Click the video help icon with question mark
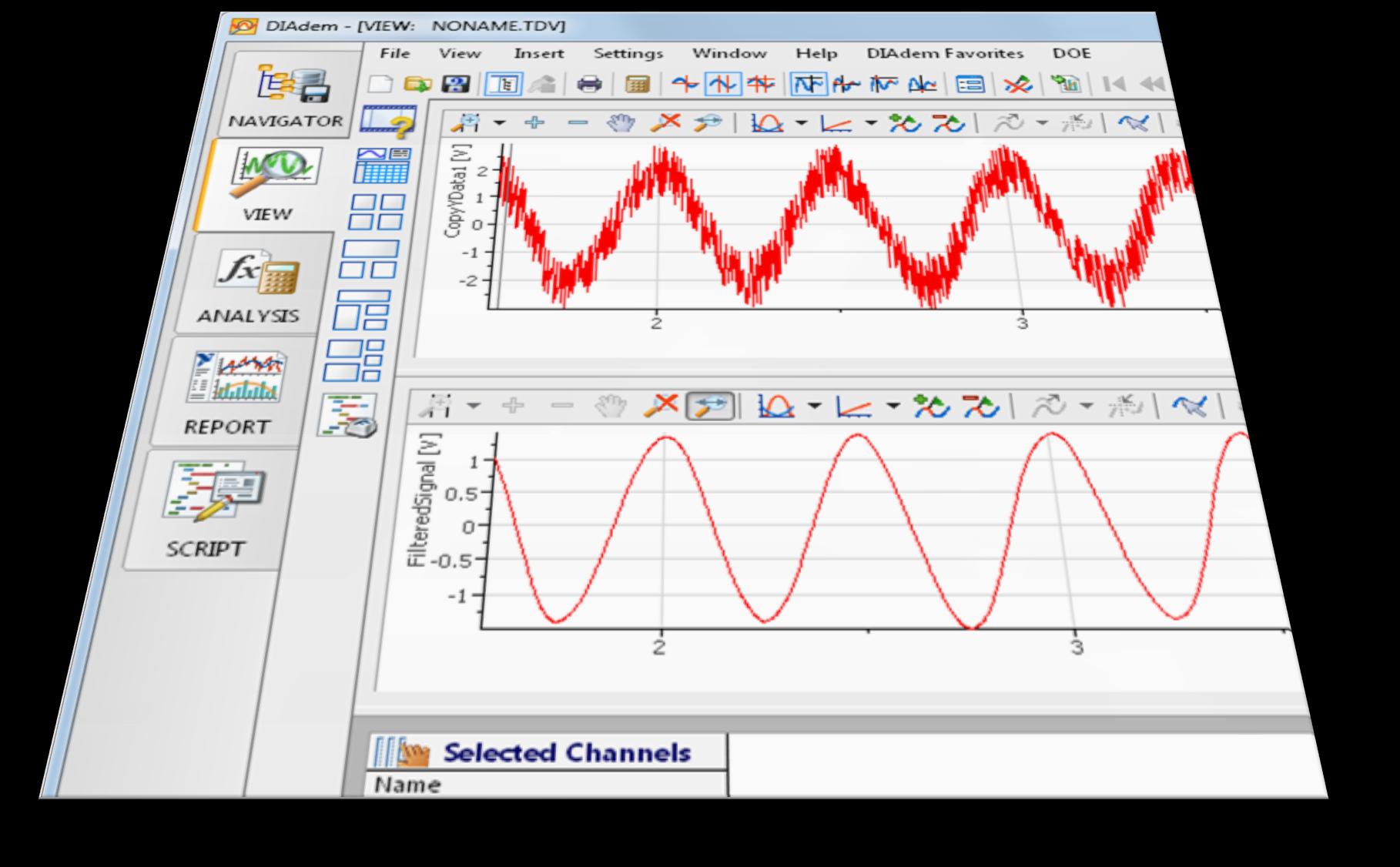Viewport: 1400px width, 867px height. point(389,122)
